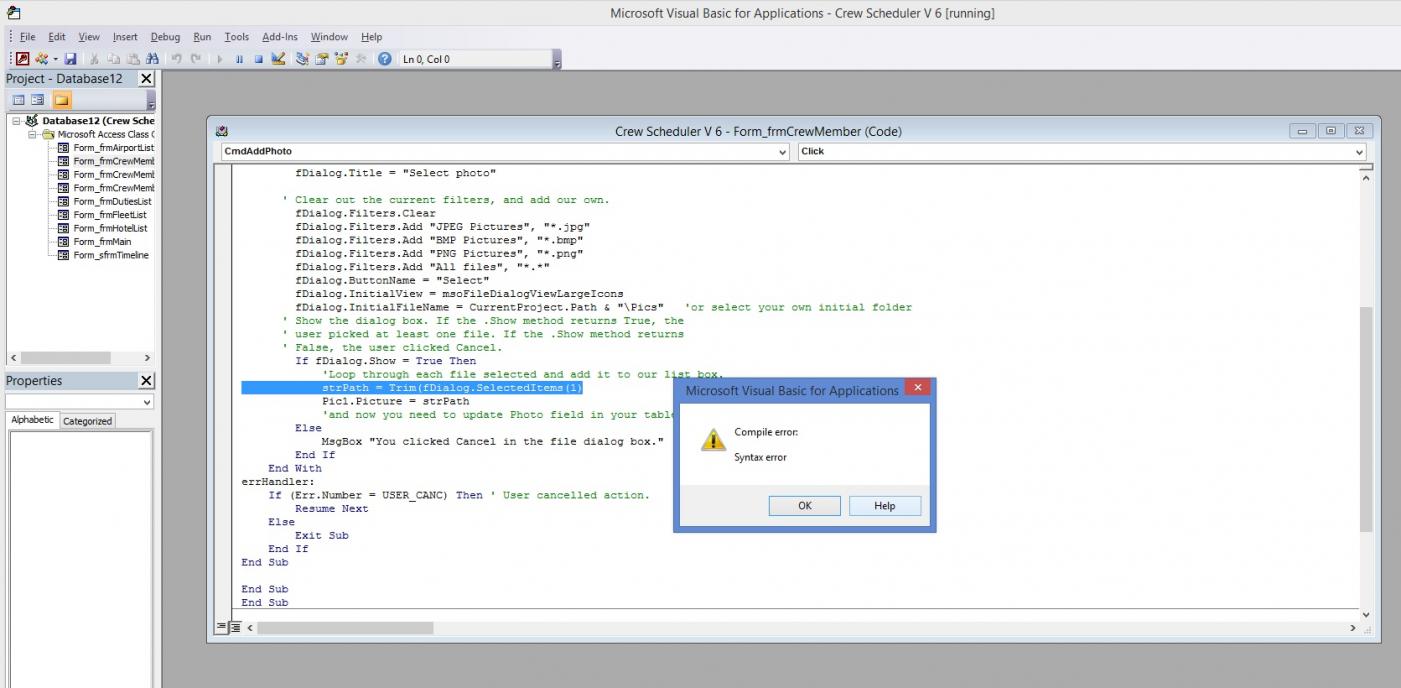Image resolution: width=1401 pixels, height=688 pixels.
Task: Select Form_sfrmTimeline in project tree
Action: click(110, 255)
